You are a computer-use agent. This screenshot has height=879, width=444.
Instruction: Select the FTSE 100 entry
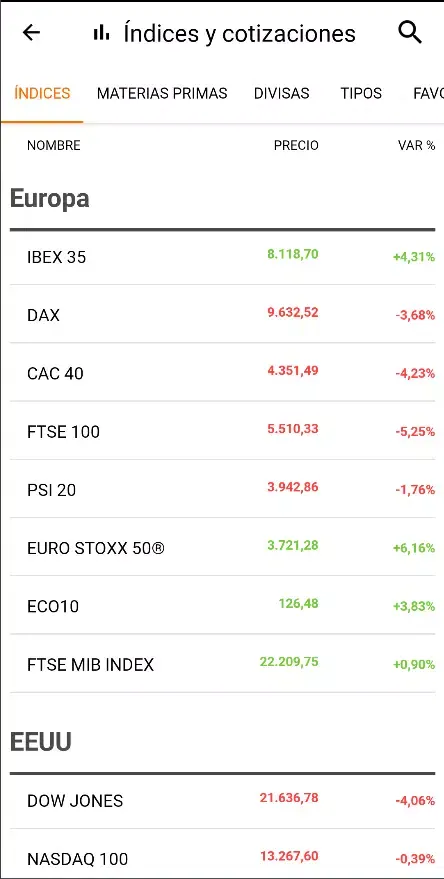(223, 431)
